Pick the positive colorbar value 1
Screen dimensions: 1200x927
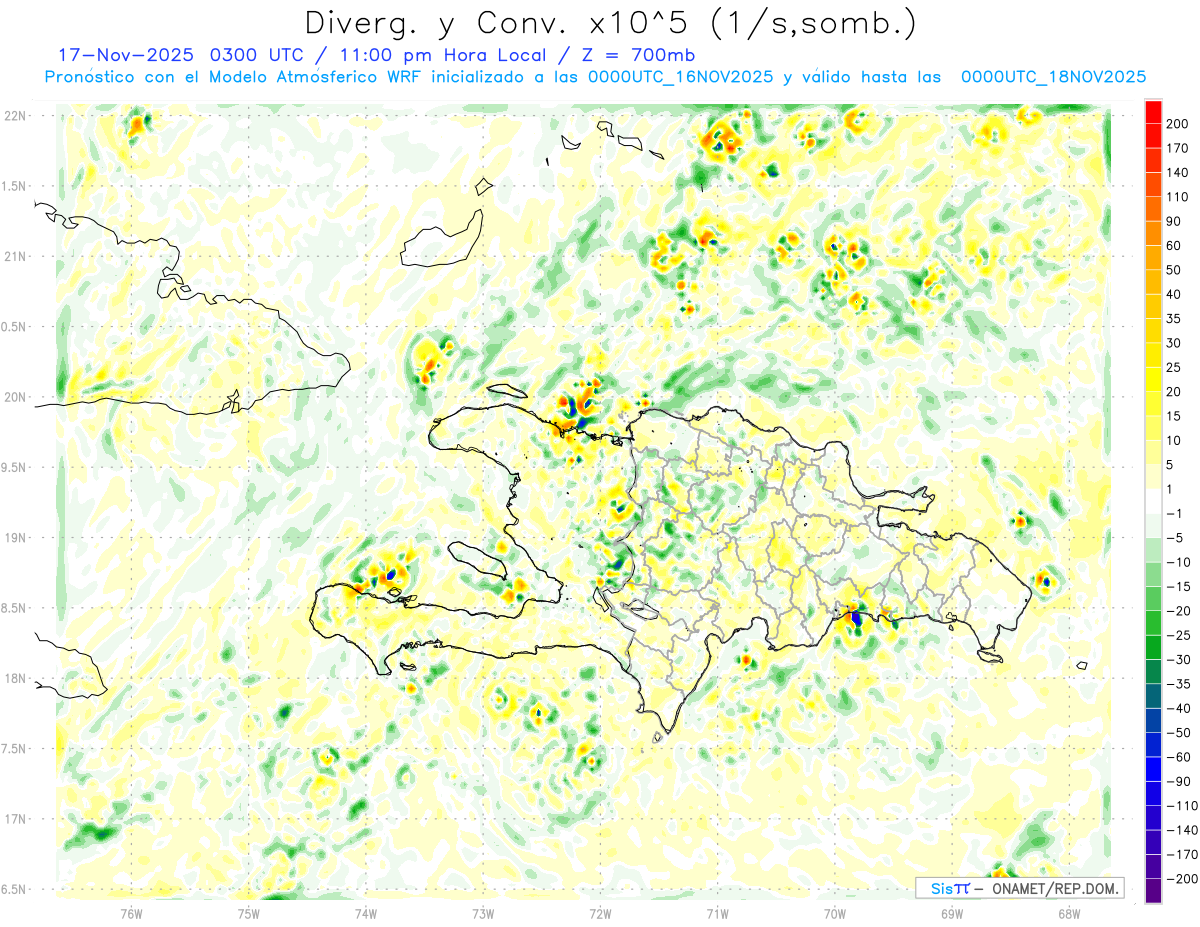tap(1169, 489)
